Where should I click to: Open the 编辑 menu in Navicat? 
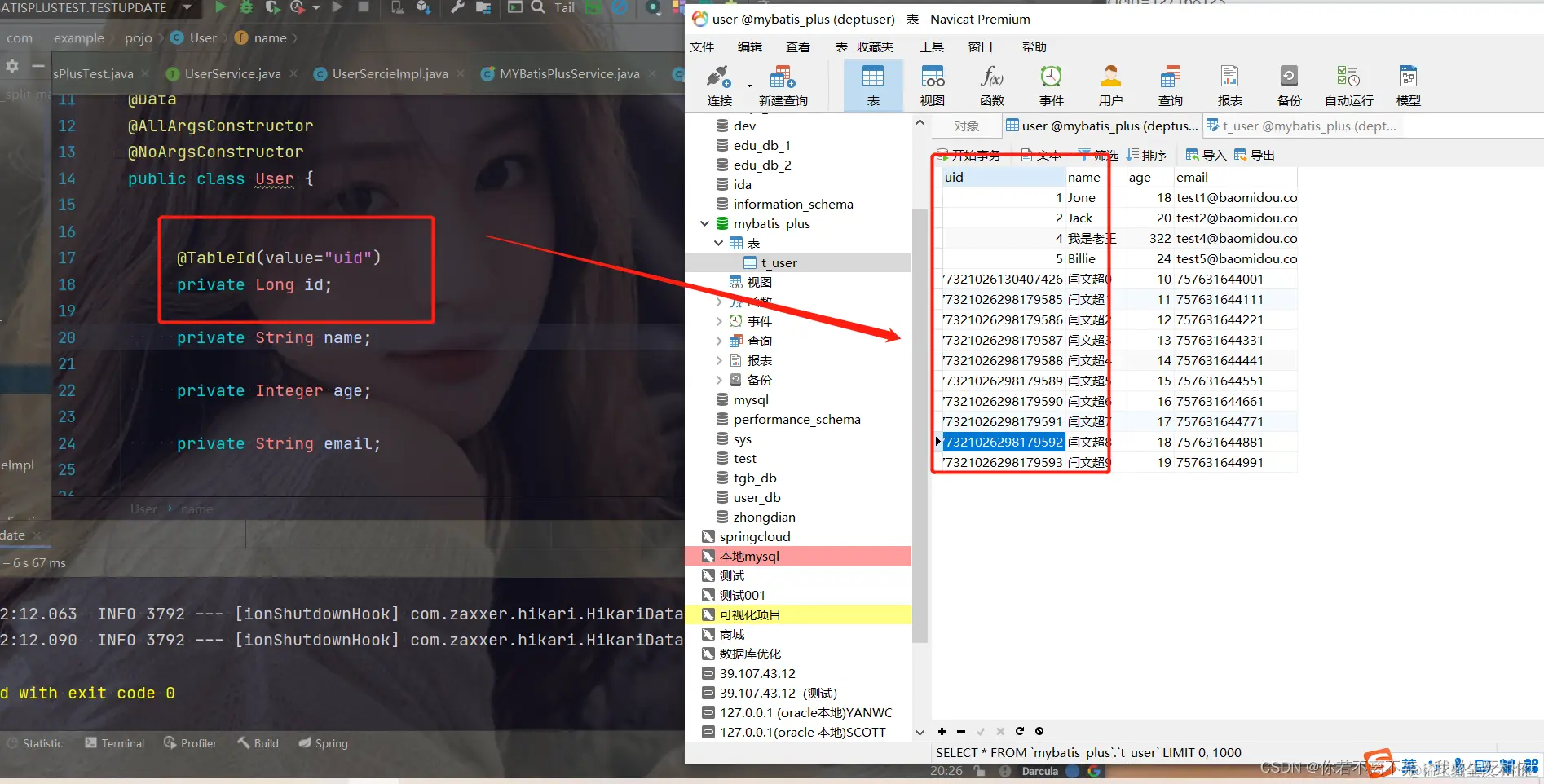coord(750,47)
